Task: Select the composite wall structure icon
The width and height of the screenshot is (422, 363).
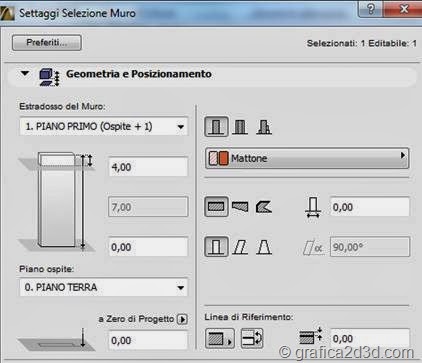Action: tap(240, 127)
